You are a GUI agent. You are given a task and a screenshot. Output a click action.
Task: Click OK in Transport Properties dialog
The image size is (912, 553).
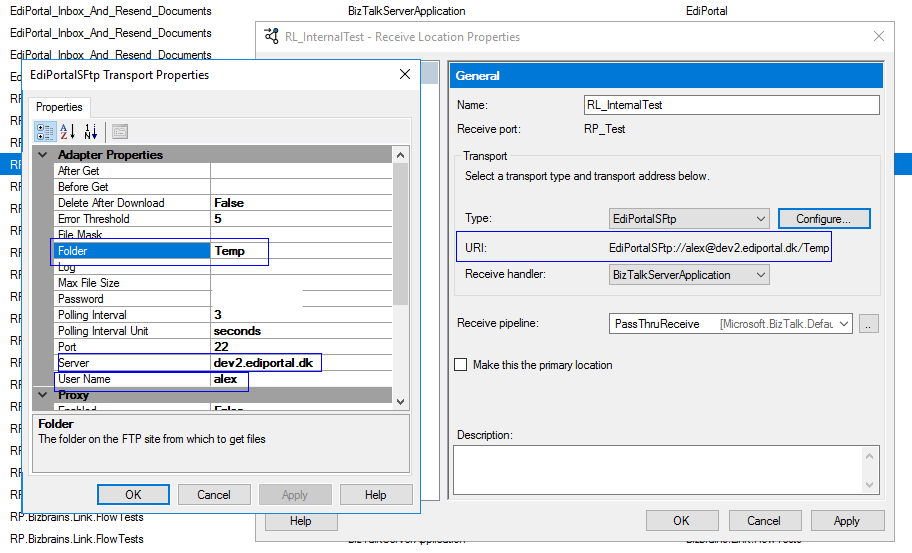133,495
